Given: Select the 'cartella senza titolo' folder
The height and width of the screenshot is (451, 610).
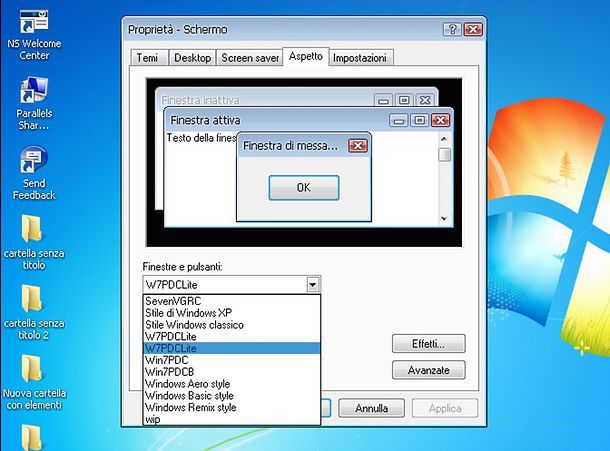Looking at the screenshot, I should (x=34, y=242).
